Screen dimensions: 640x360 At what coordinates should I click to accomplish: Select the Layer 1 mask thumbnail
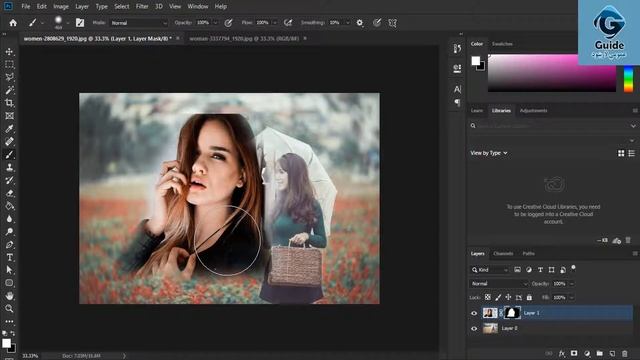[x=512, y=313]
